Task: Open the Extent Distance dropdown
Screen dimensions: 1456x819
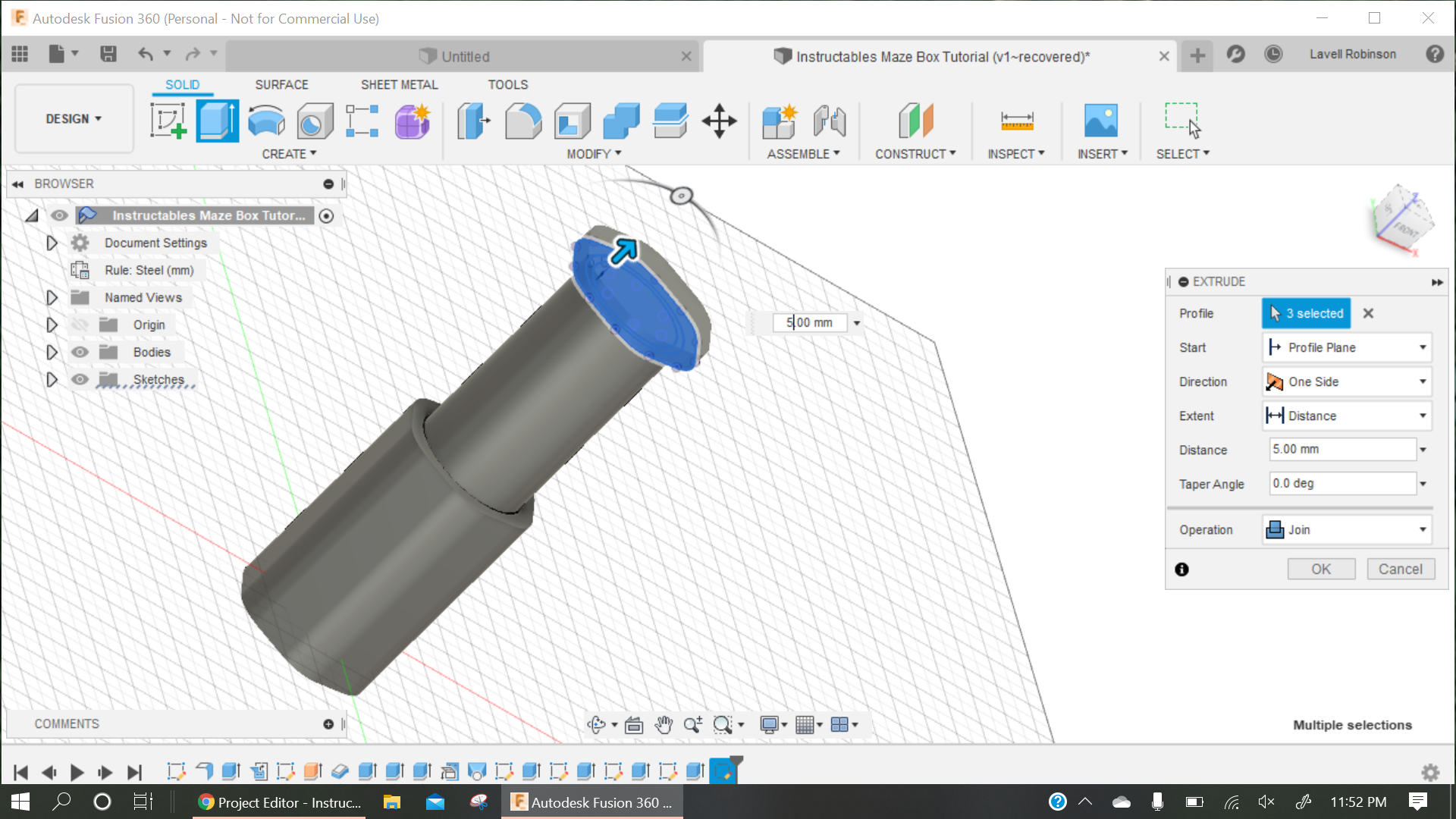Action: pyautogui.click(x=1347, y=416)
